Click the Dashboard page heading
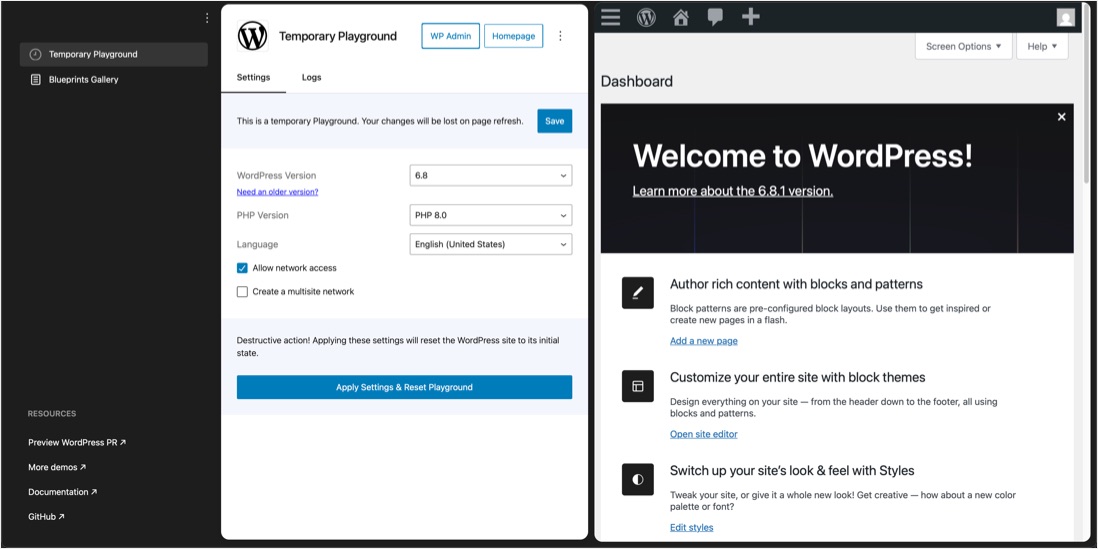The height and width of the screenshot is (549, 1098). (x=637, y=81)
